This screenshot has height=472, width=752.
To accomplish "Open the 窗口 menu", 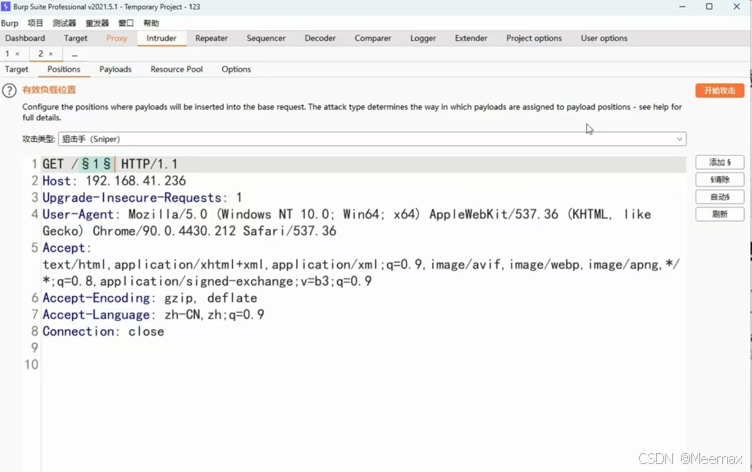I will pos(126,23).
